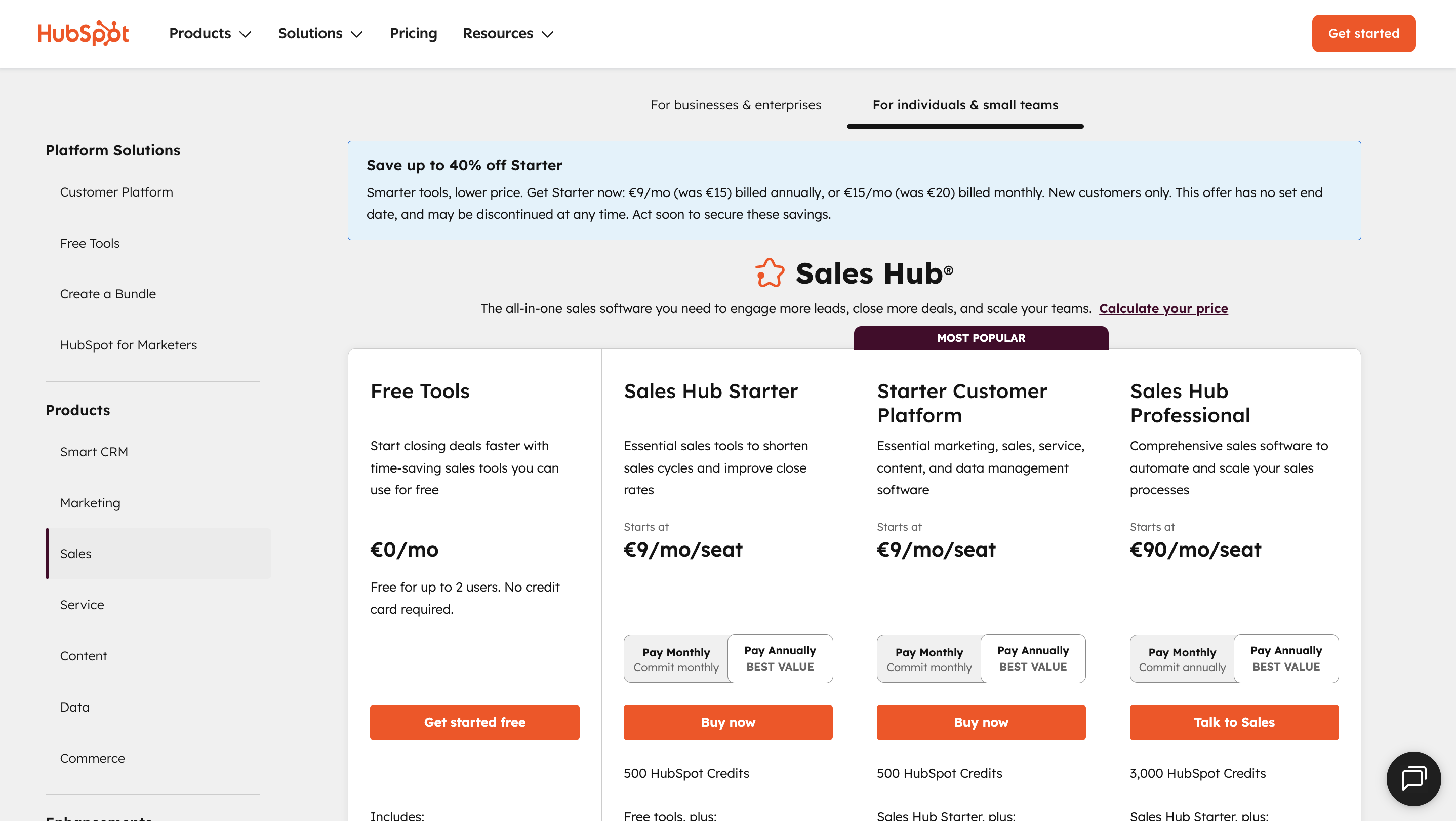1456x821 pixels.
Task: Select Content in Products sidebar
Action: pos(84,656)
